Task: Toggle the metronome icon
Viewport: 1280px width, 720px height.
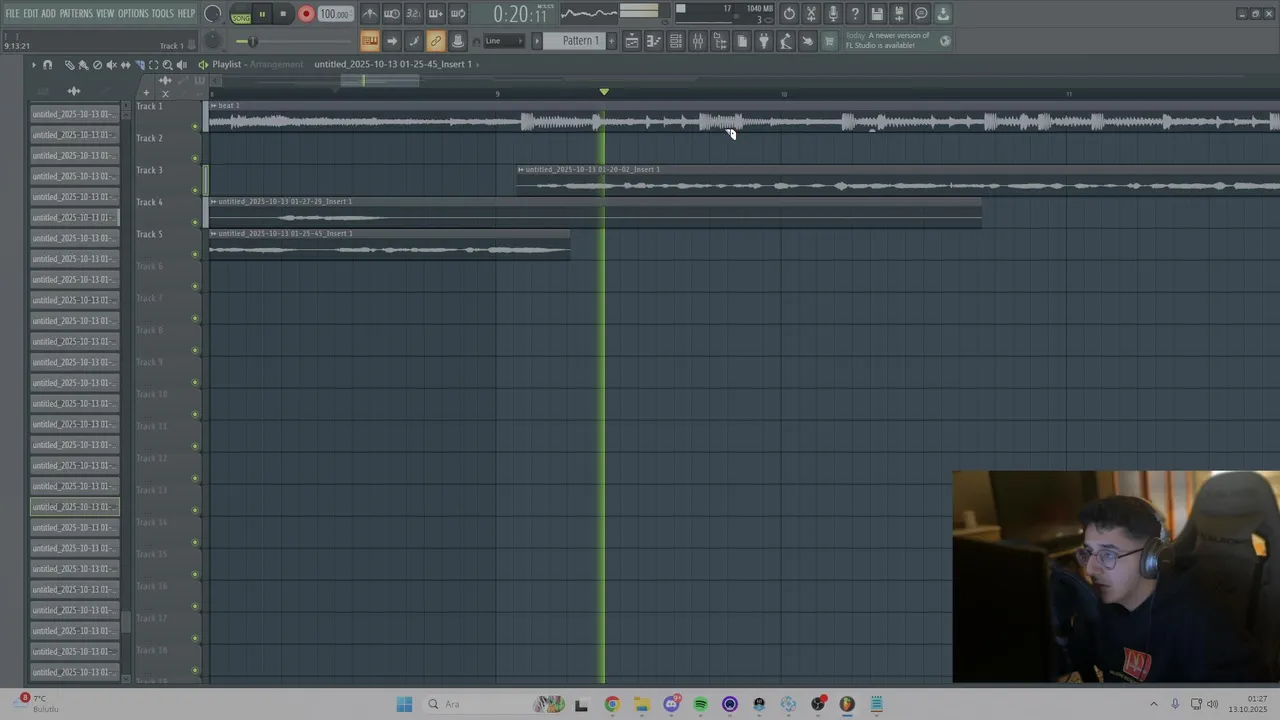Action: (x=369, y=14)
